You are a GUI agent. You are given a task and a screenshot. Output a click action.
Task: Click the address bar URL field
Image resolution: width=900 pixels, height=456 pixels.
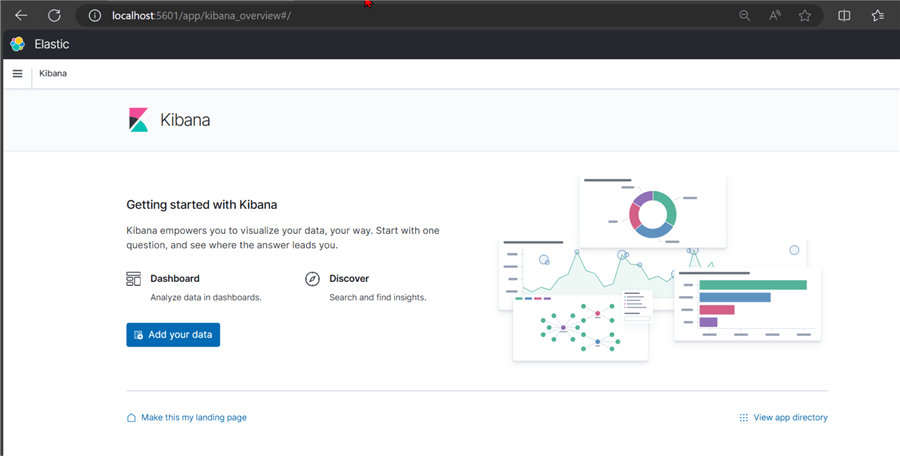click(402, 16)
